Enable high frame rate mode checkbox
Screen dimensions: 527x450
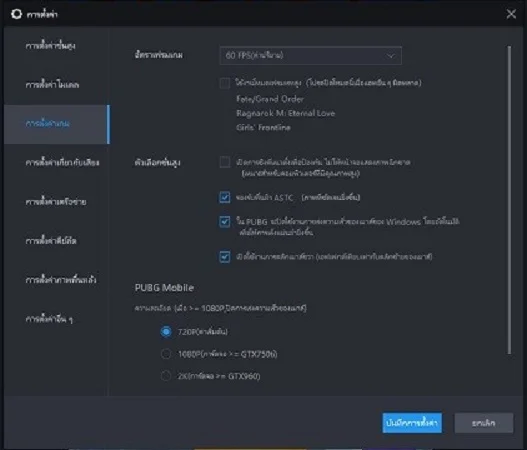[225, 83]
